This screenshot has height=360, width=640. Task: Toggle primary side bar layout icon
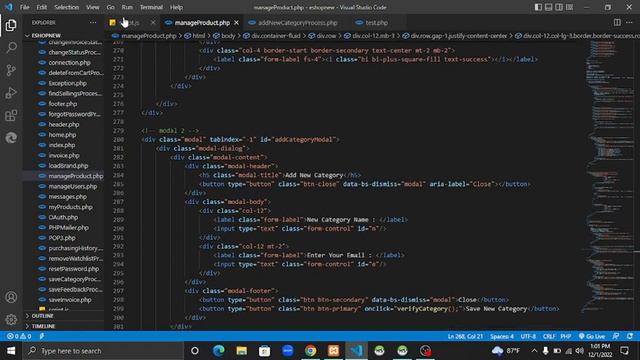[x=538, y=7]
